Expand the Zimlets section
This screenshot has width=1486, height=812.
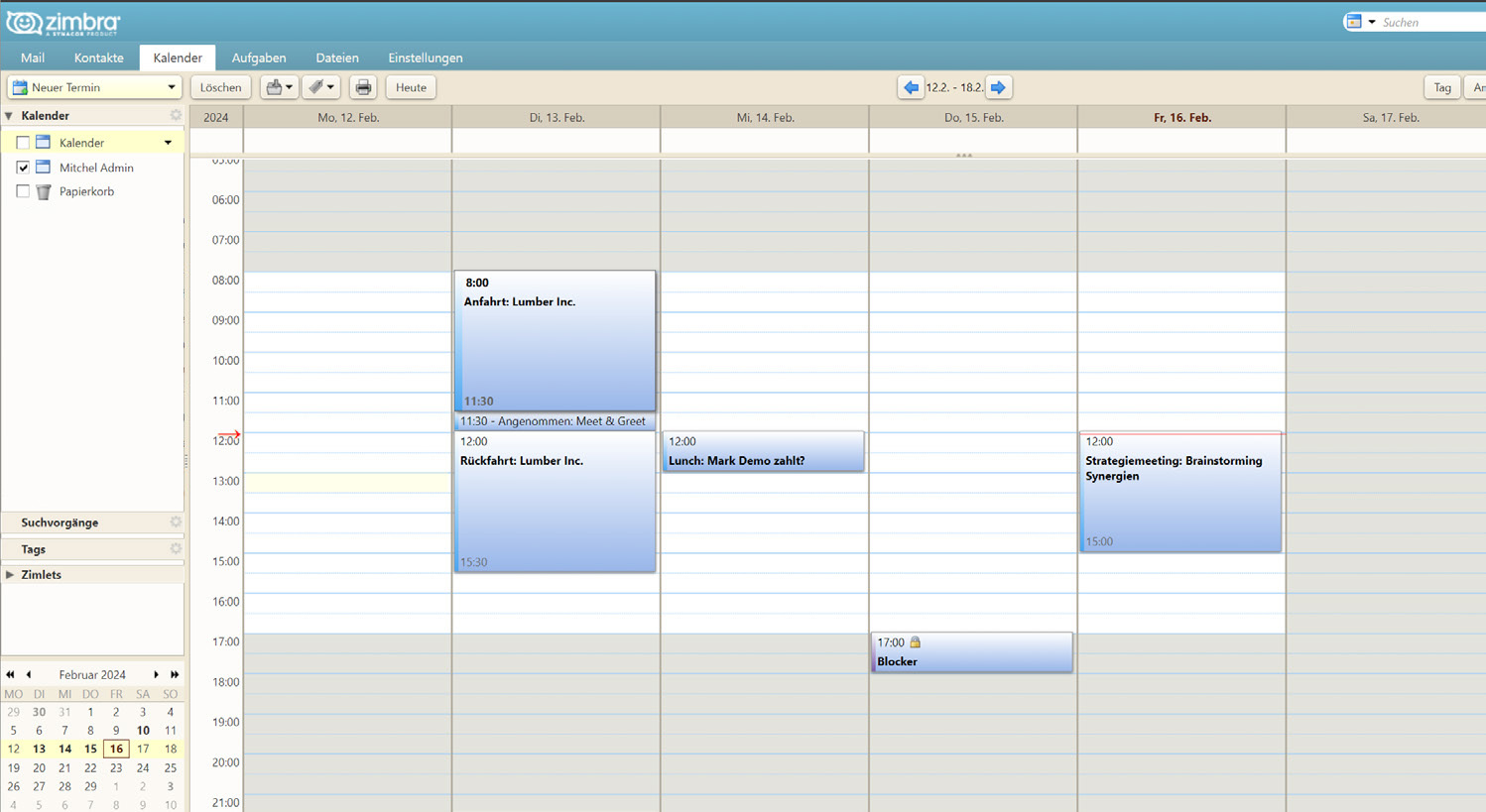click(10, 575)
